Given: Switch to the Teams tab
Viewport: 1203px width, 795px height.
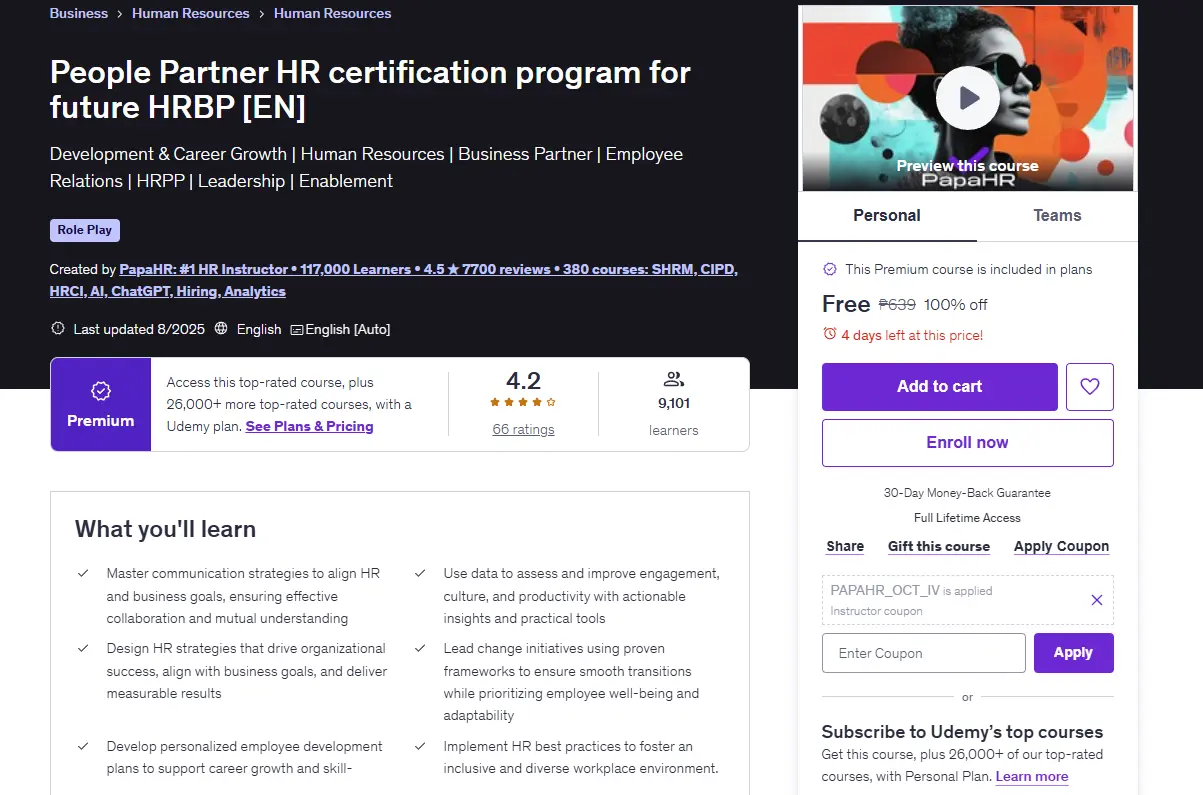Looking at the screenshot, I should click(1057, 215).
